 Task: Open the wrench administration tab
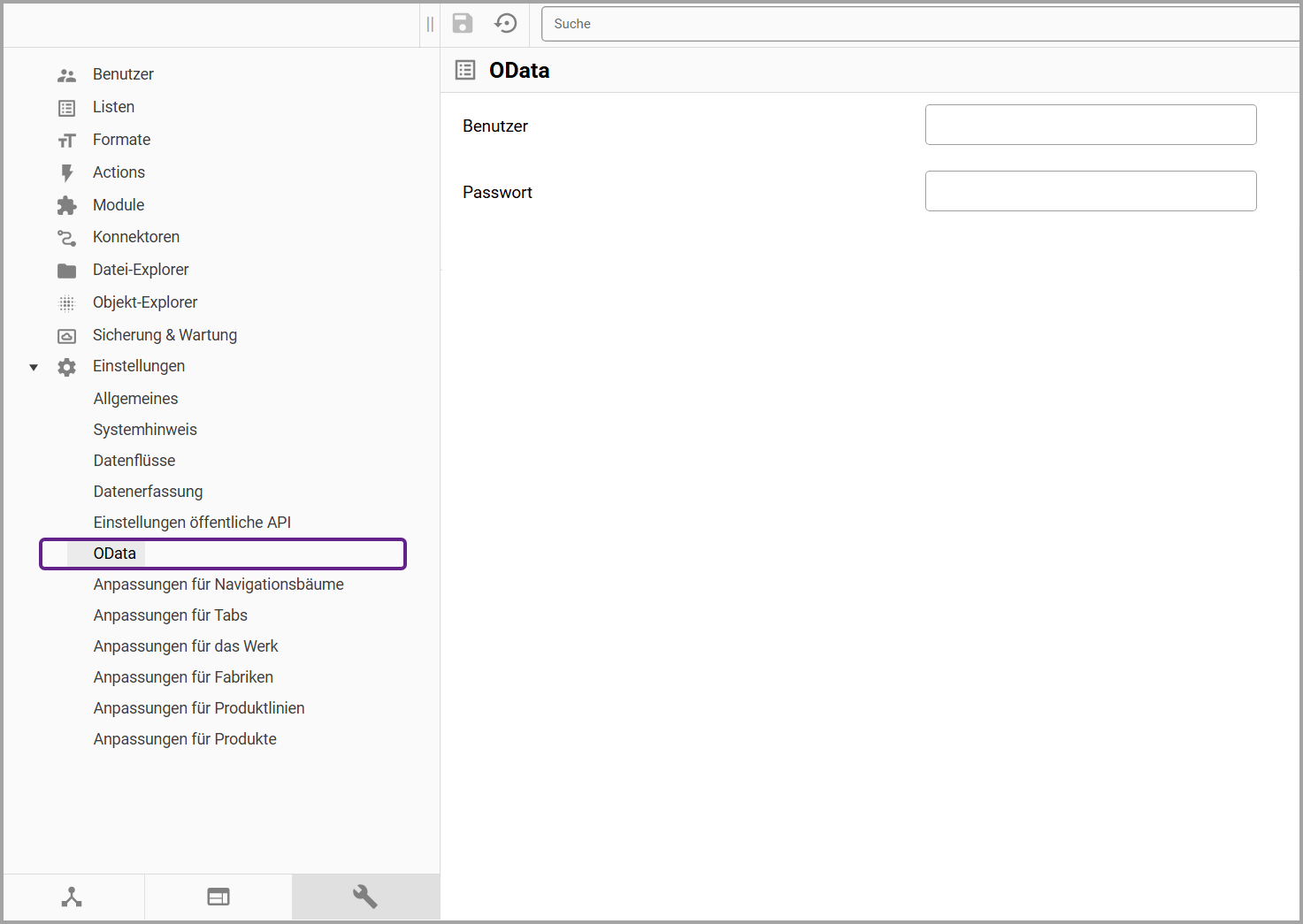click(365, 897)
